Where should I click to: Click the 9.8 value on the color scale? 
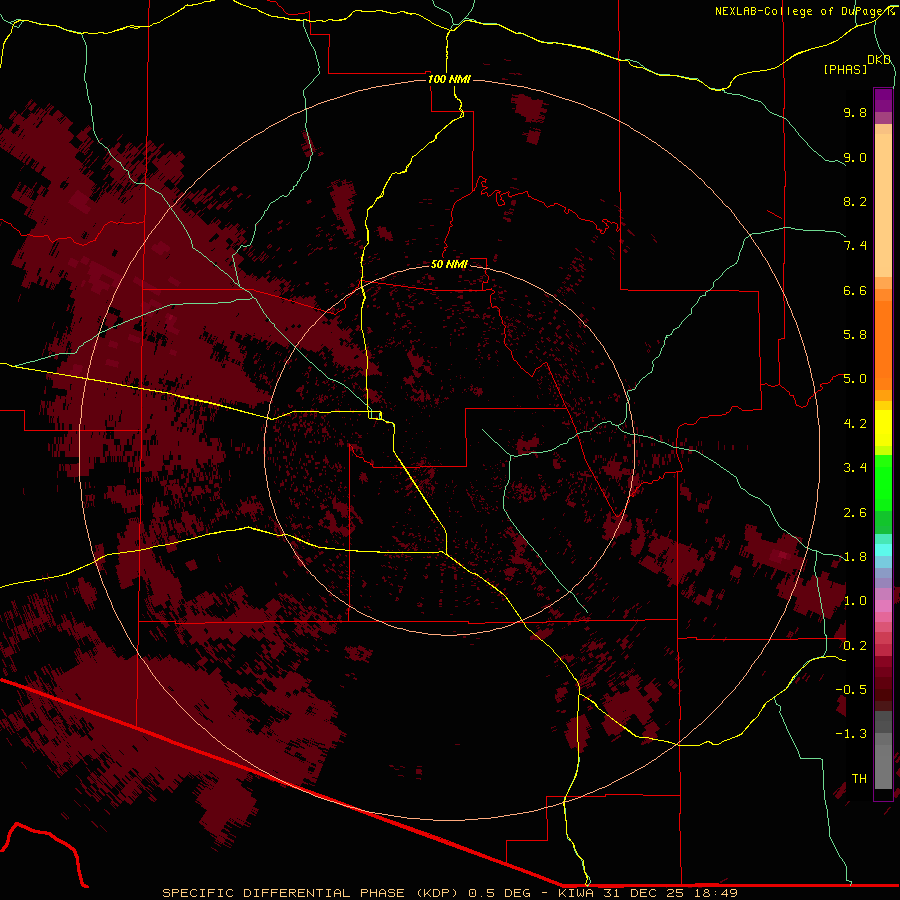855,112
